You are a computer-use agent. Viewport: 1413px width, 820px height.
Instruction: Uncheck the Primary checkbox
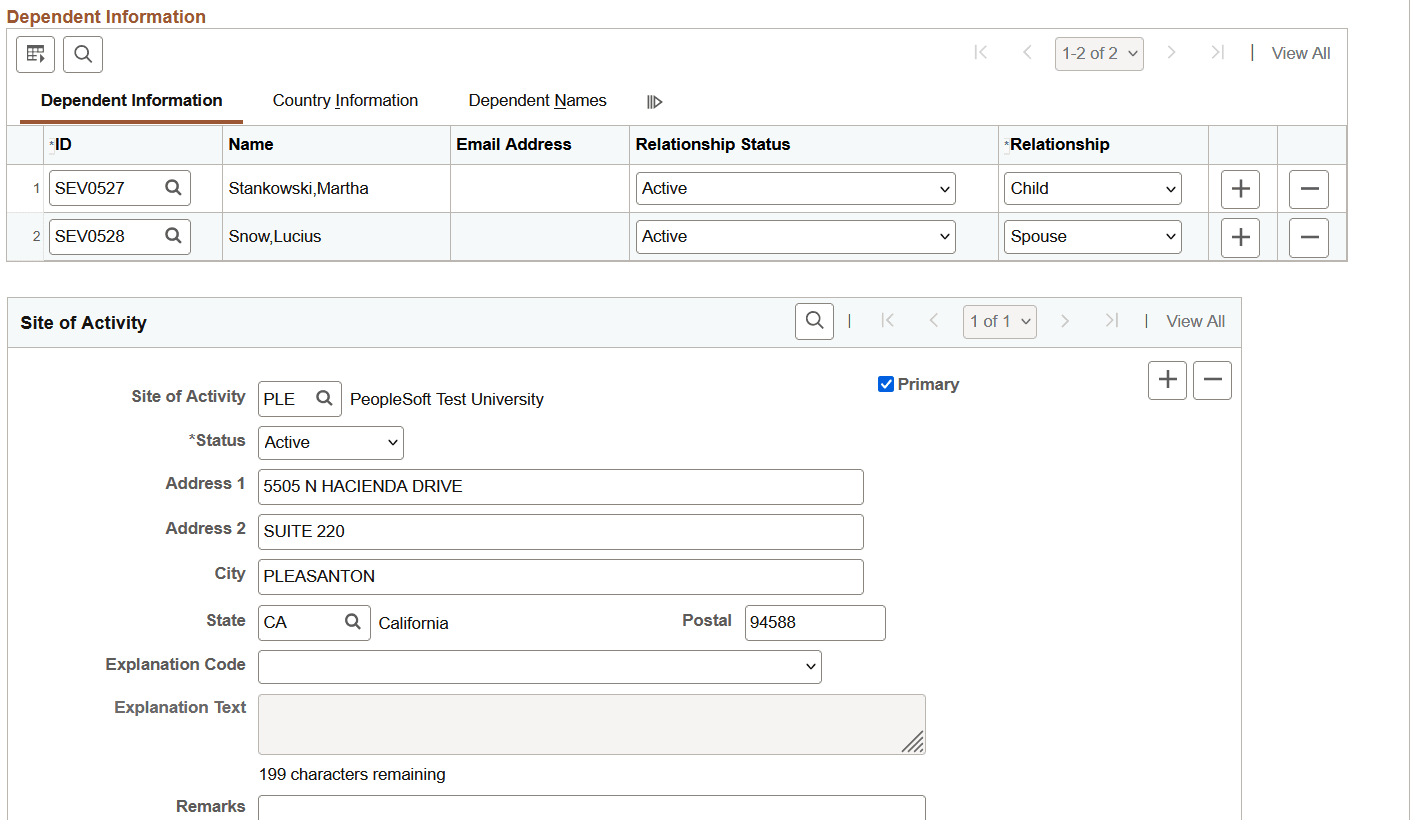886,384
